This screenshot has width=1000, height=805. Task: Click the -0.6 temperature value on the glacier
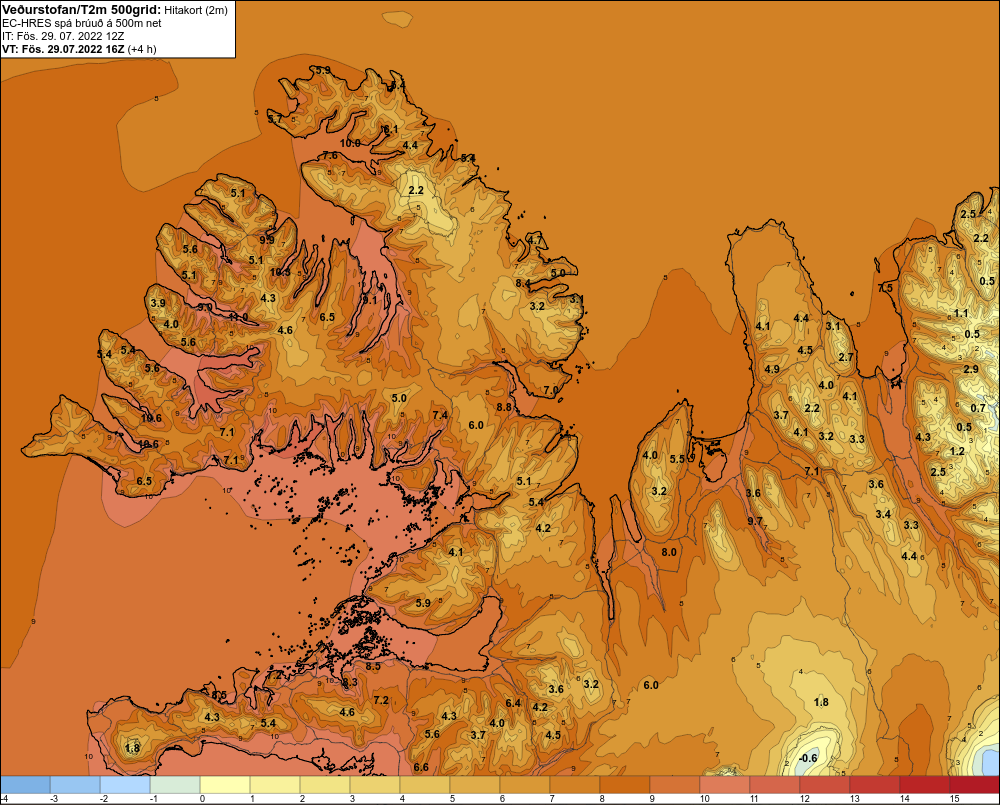tap(808, 758)
